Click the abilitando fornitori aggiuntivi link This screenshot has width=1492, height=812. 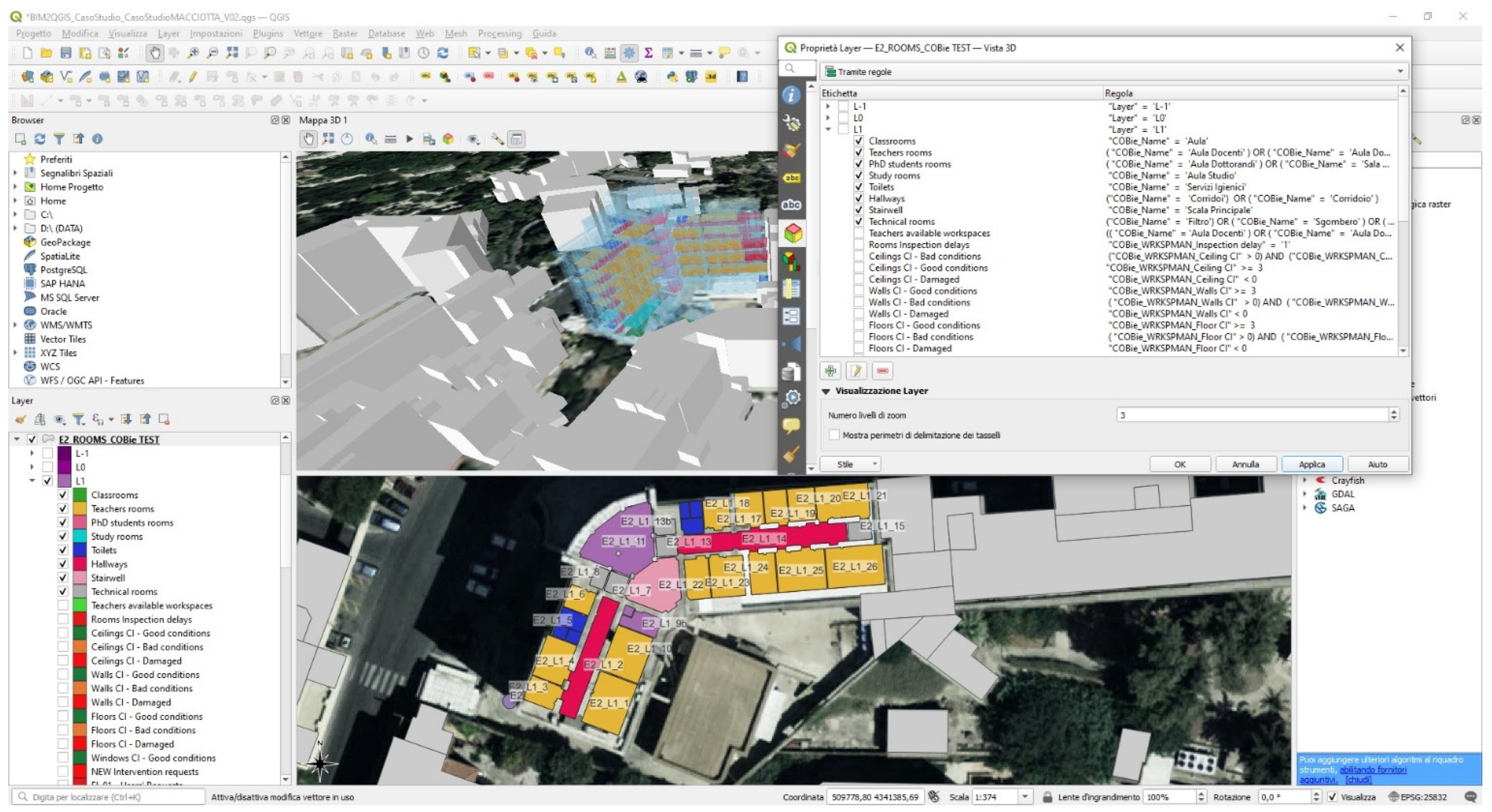[1372, 770]
